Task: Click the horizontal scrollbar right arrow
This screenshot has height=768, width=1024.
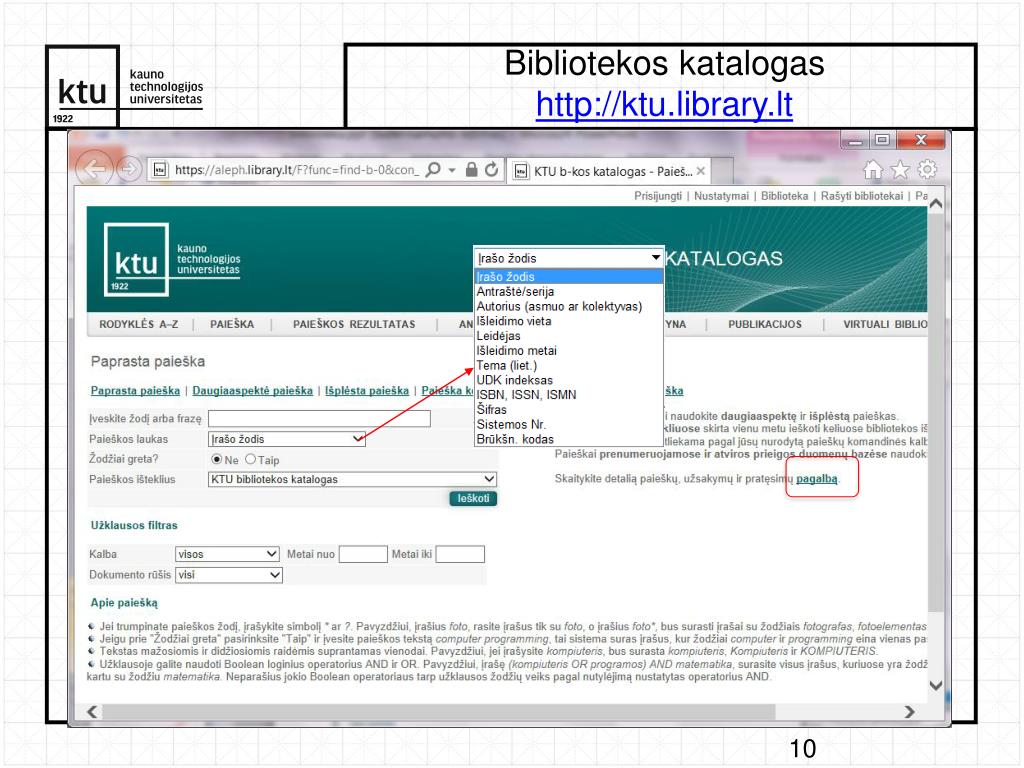Action: tap(909, 712)
